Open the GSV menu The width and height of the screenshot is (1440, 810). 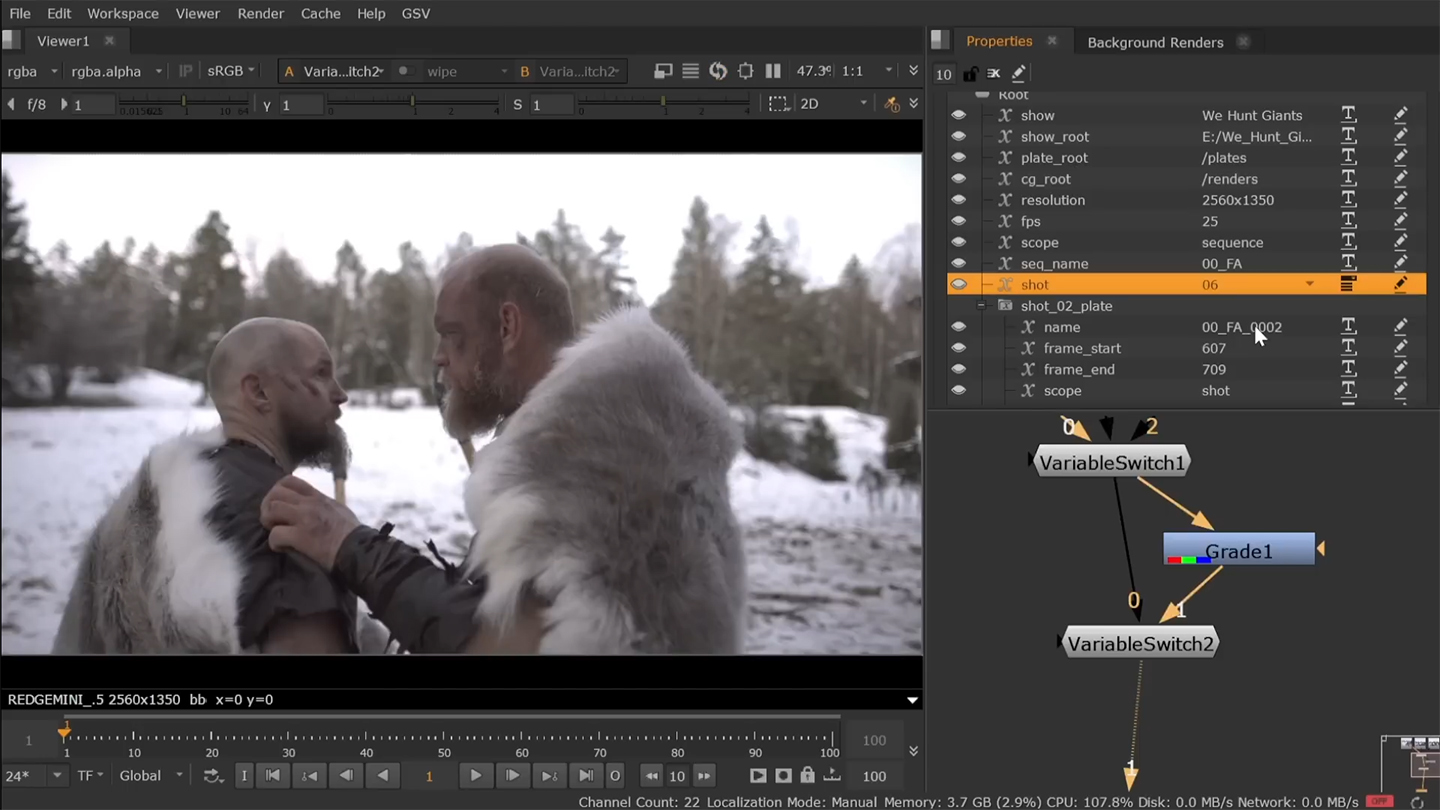coord(415,13)
